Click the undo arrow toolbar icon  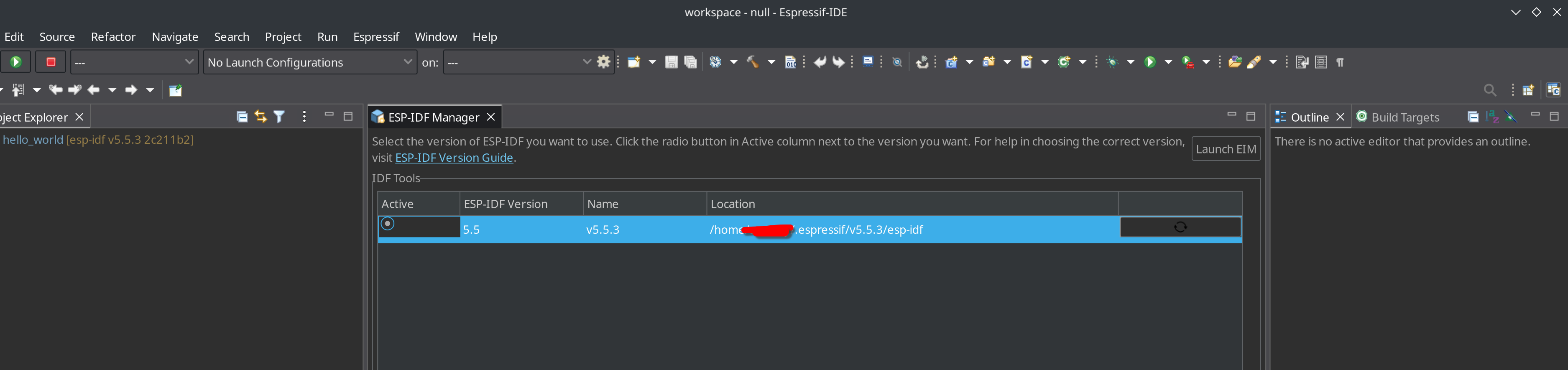click(820, 62)
